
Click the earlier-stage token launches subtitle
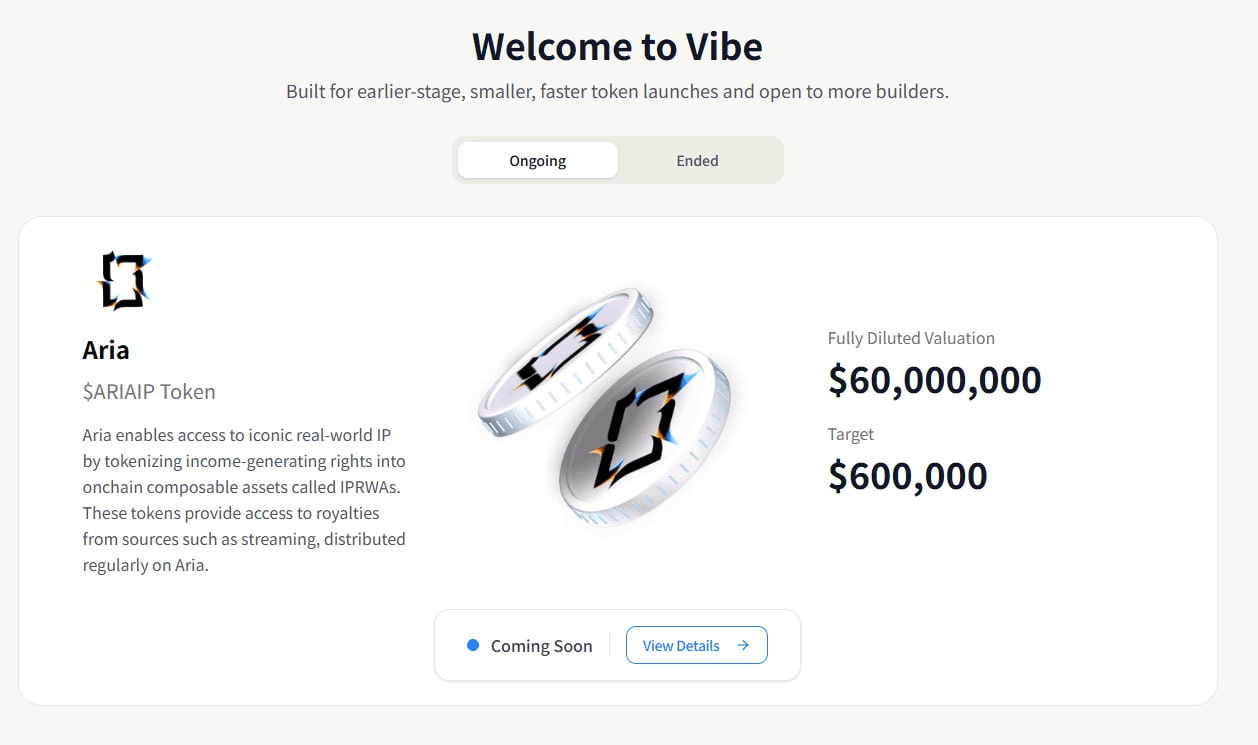coord(617,92)
